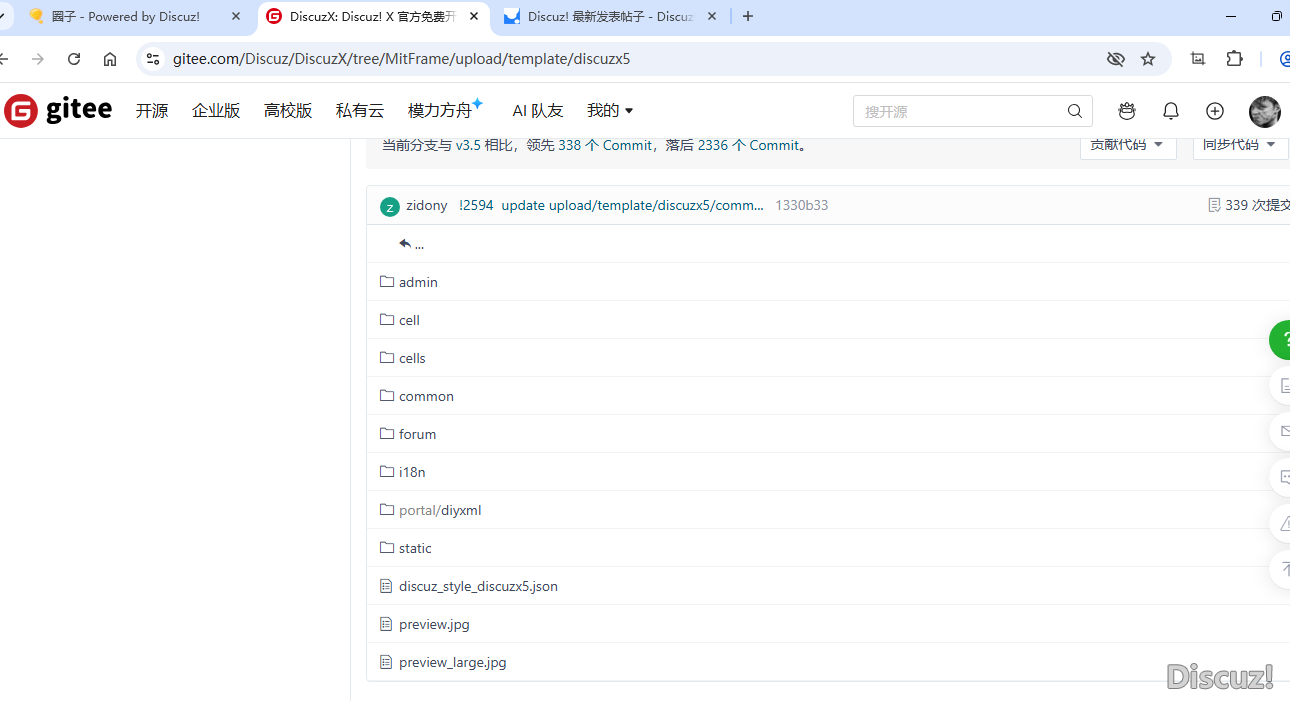Image resolution: width=1290 pixels, height=701 pixels.
Task: Click the Gitee logo
Action: point(58,110)
